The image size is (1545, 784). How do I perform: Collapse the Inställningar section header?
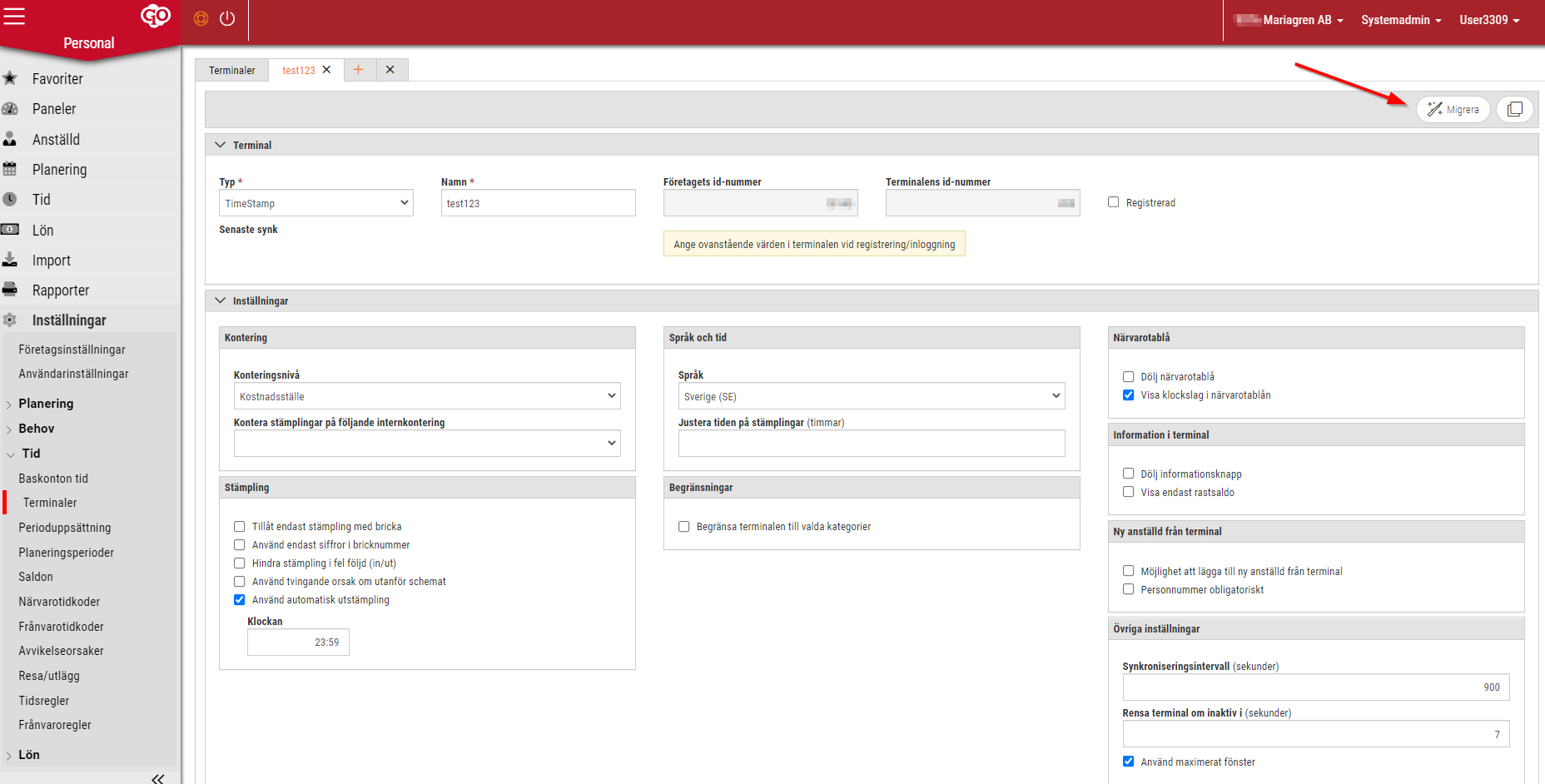[220, 300]
